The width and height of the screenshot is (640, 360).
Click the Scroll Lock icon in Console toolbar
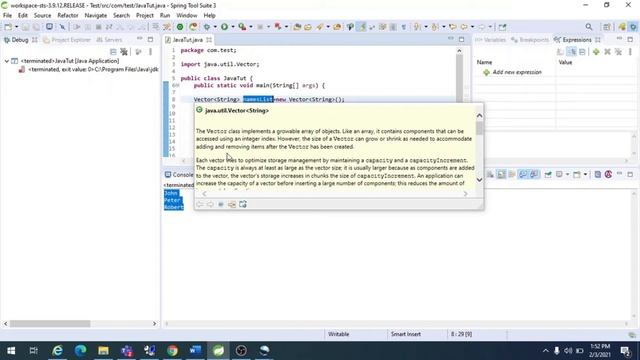click(x=501, y=174)
